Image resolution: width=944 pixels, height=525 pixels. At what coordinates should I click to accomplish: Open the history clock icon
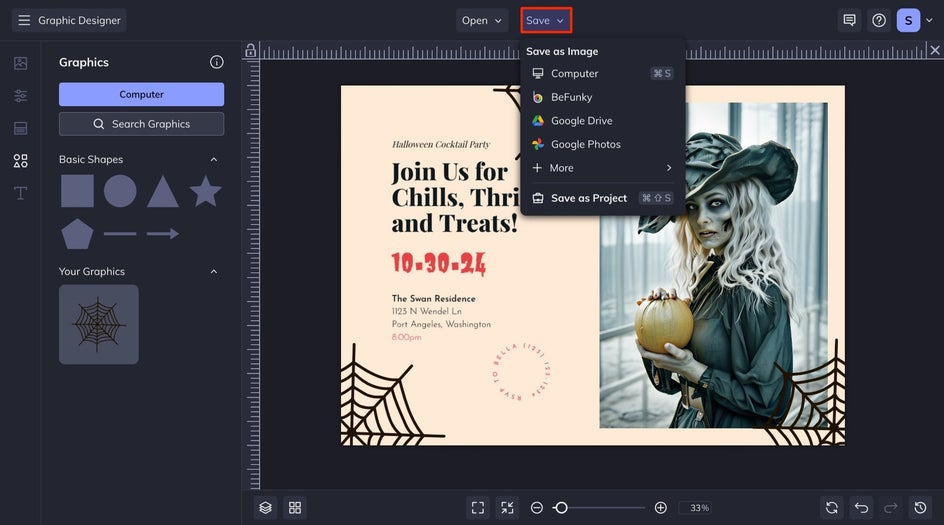pyautogui.click(x=921, y=508)
